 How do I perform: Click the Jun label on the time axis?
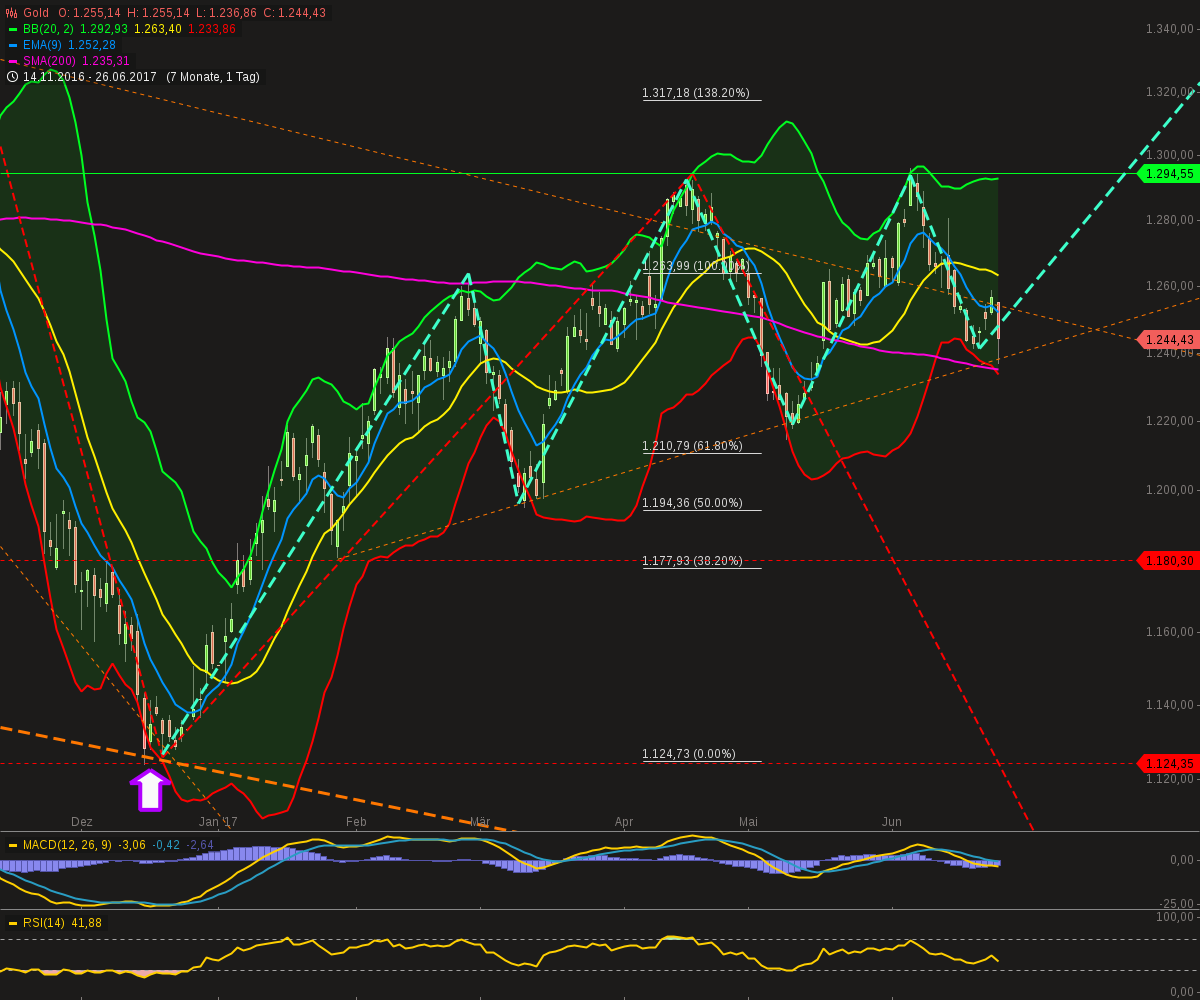point(890,822)
